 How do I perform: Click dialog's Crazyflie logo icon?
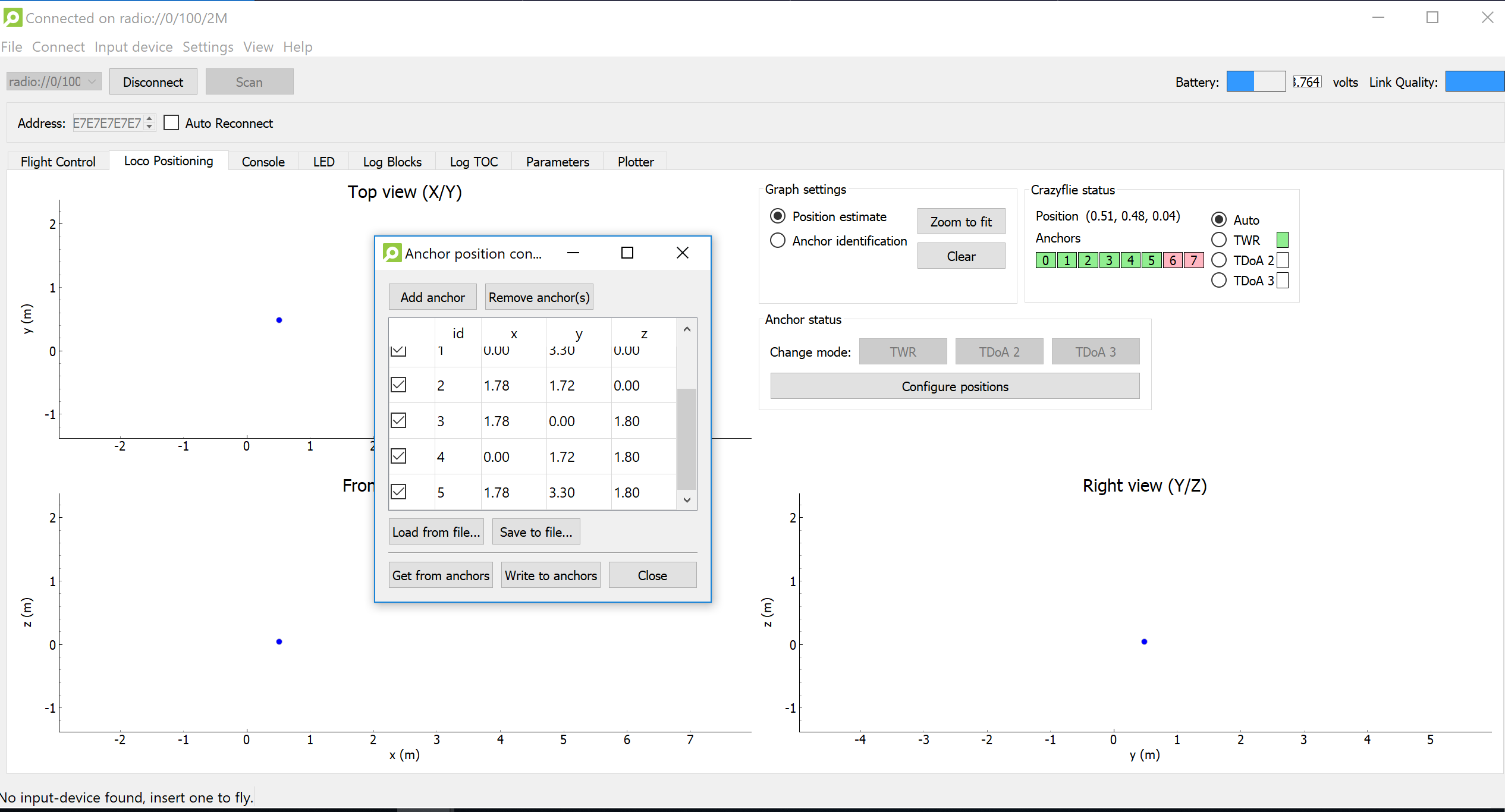[392, 253]
